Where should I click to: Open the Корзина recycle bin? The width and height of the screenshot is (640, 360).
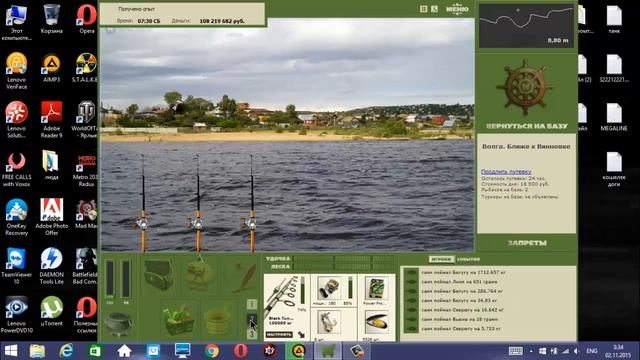tap(51, 19)
